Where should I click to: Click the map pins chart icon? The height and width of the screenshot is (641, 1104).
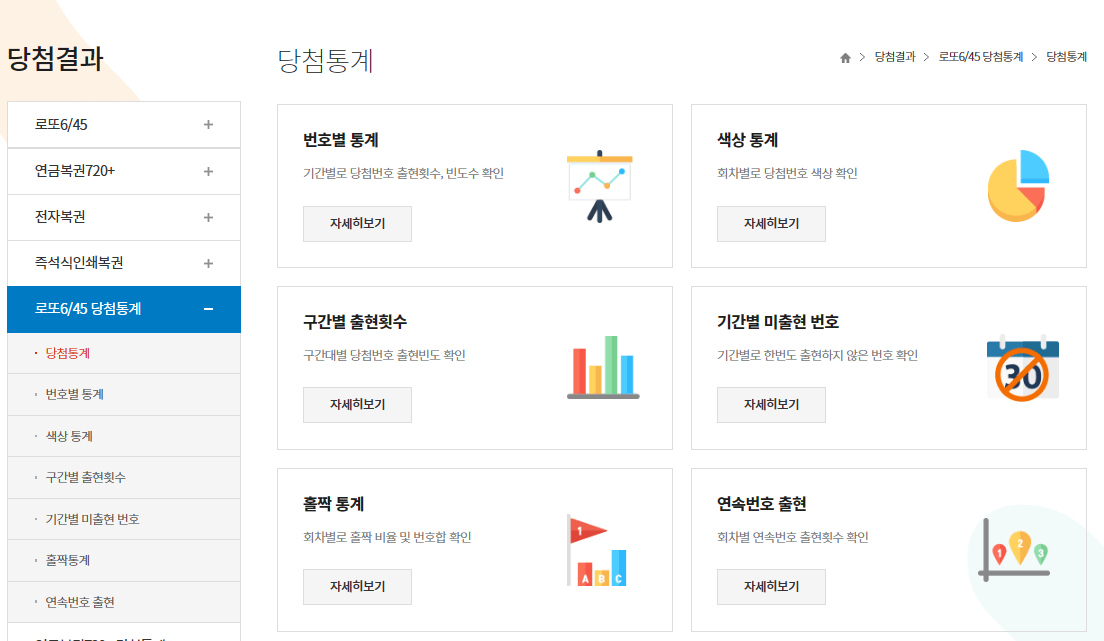[1015, 550]
